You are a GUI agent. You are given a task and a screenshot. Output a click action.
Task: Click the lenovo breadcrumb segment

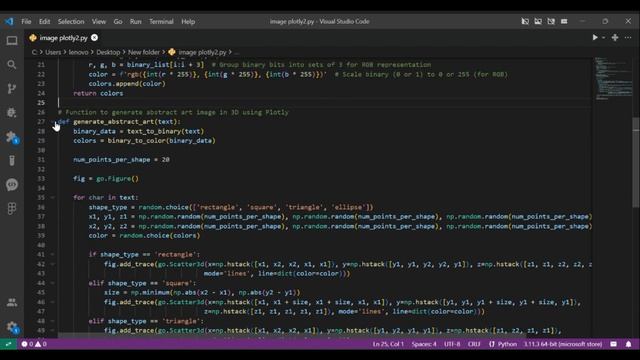point(78,52)
